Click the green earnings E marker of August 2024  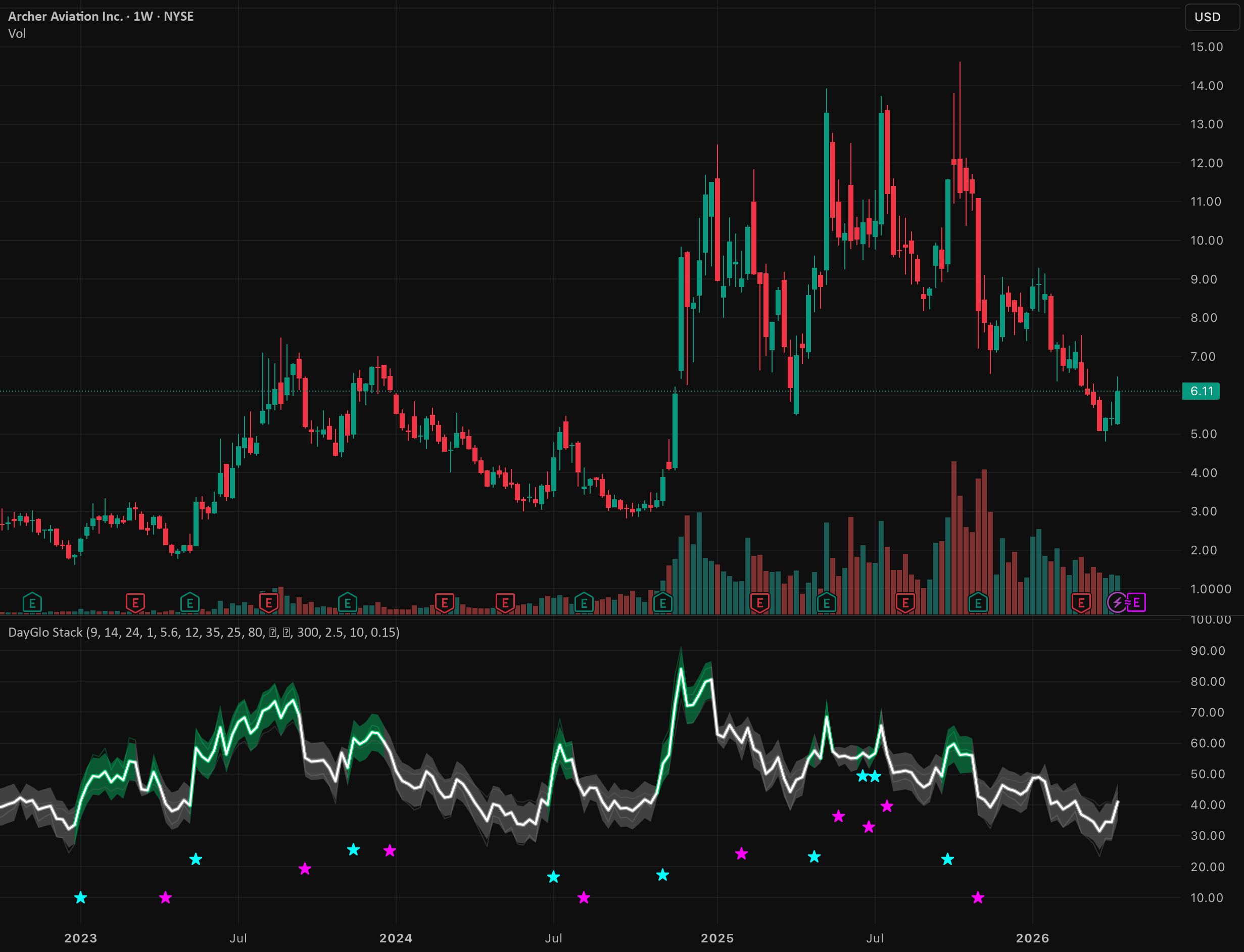point(584,603)
